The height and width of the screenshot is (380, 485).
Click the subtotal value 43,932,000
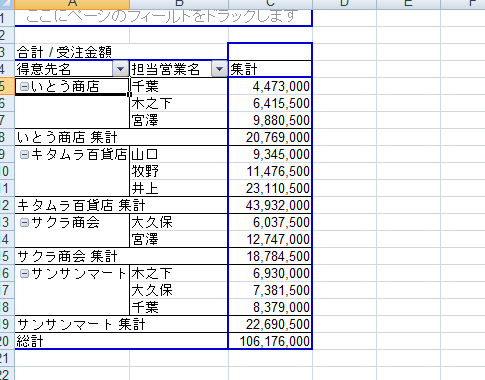[x=270, y=205]
